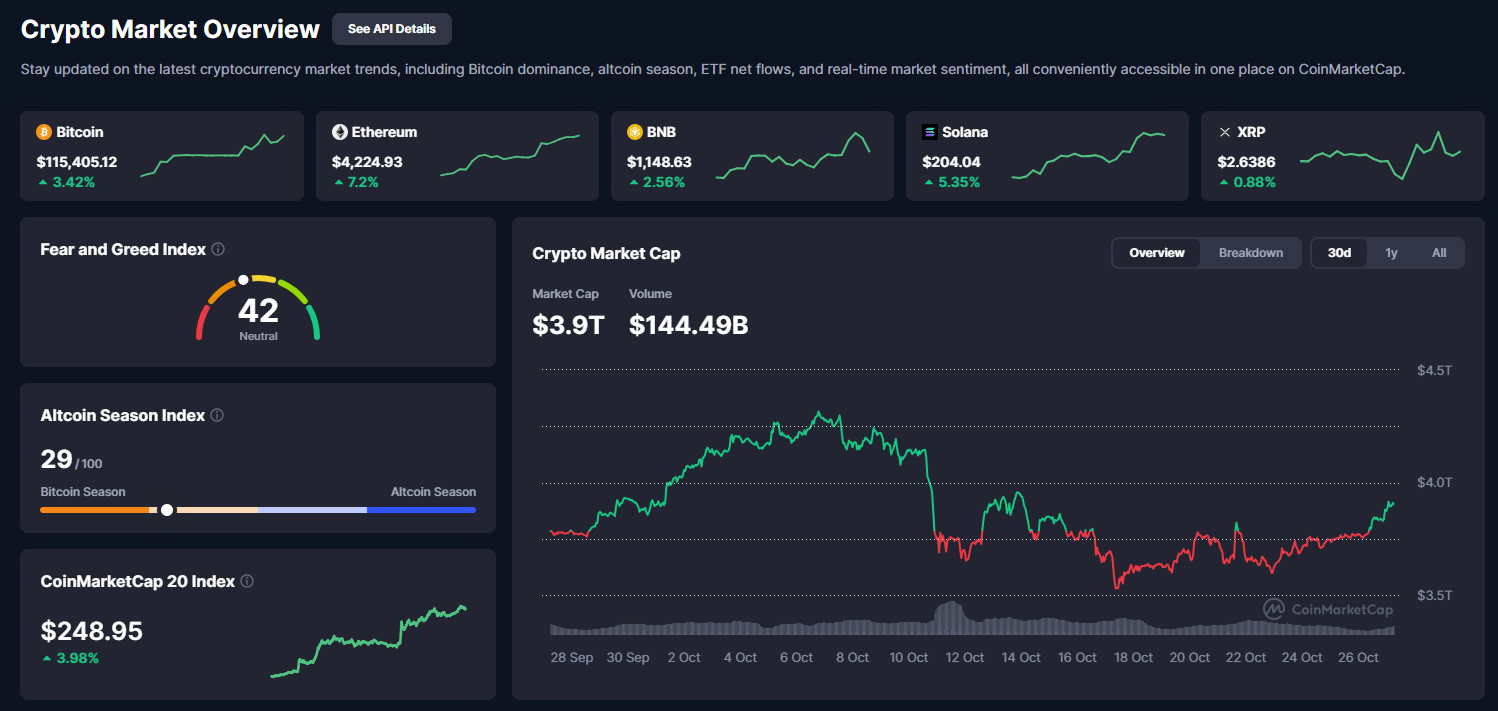Click the XRP logo icon

click(x=1225, y=132)
